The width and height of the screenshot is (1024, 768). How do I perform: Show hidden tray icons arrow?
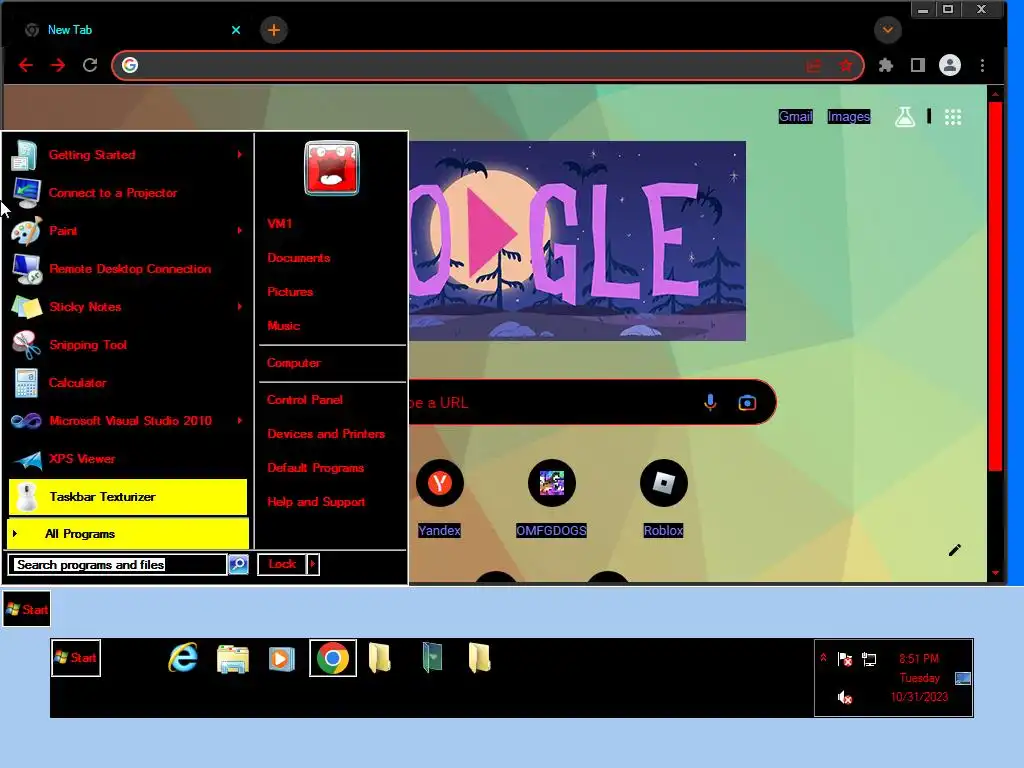tap(824, 658)
